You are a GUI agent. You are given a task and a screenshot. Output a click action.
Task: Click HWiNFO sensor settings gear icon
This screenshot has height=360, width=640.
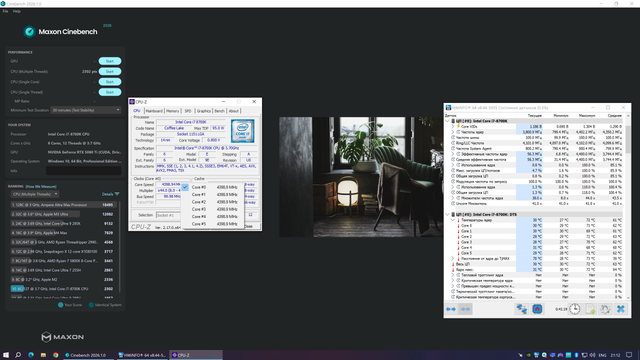pyautogui.click(x=605, y=309)
